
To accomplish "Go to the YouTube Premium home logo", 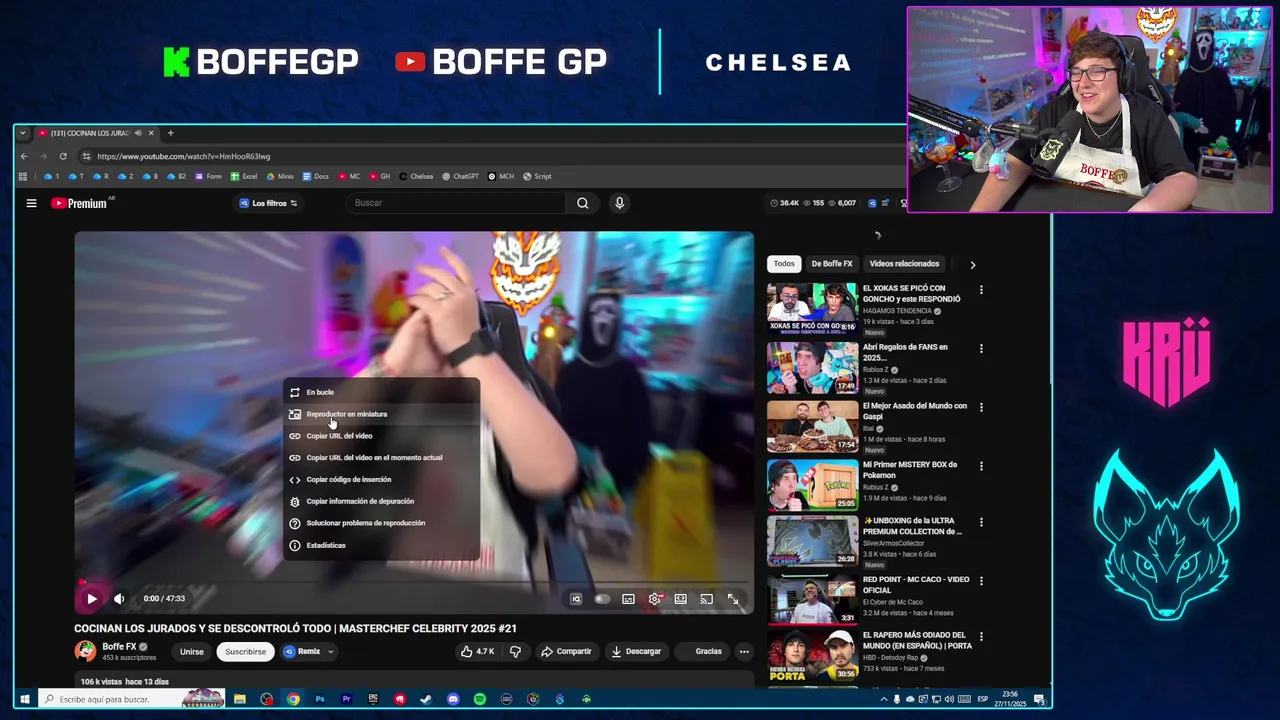I will (79, 203).
